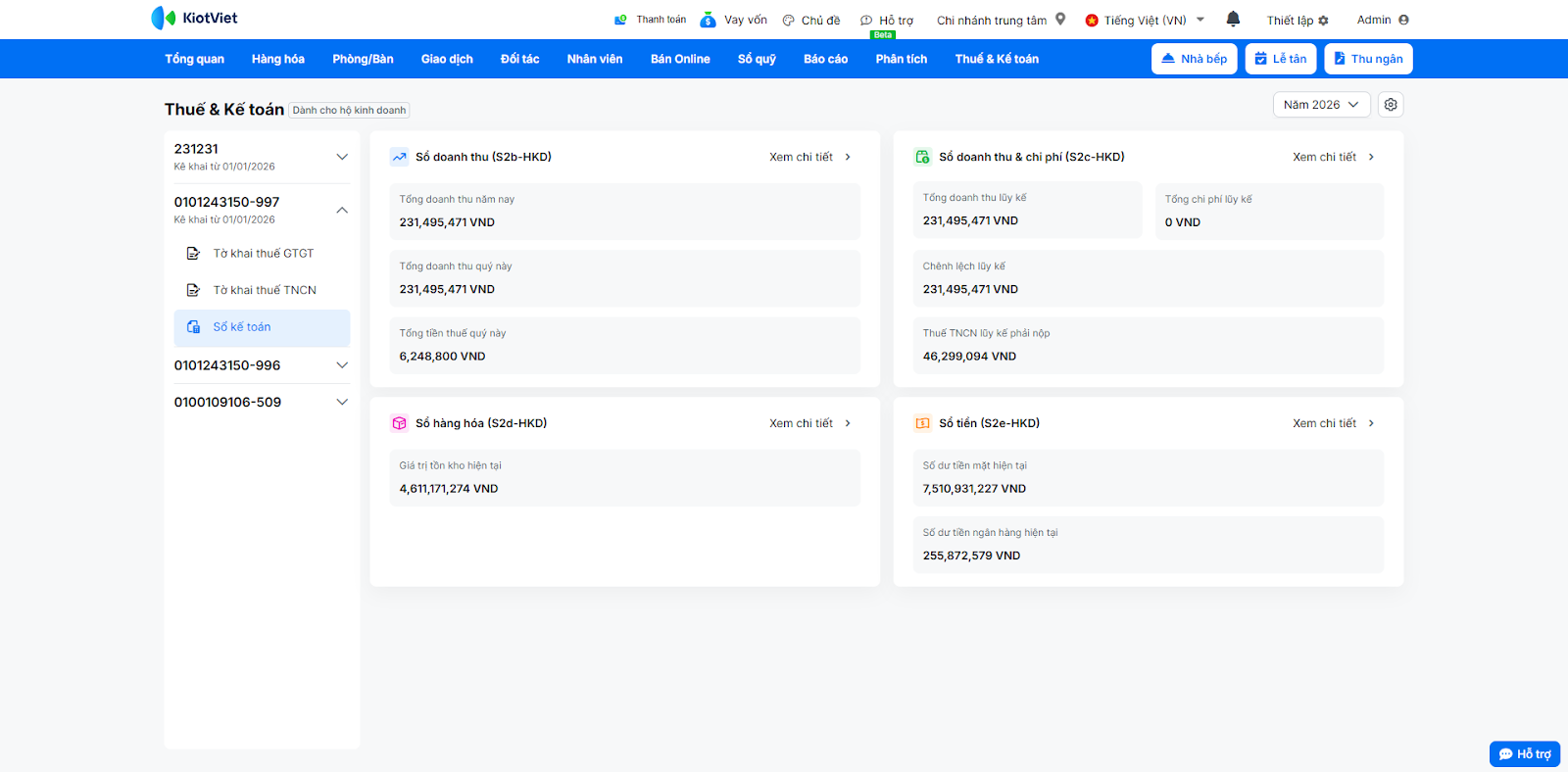Click the Thu ngân button

[x=1368, y=59]
